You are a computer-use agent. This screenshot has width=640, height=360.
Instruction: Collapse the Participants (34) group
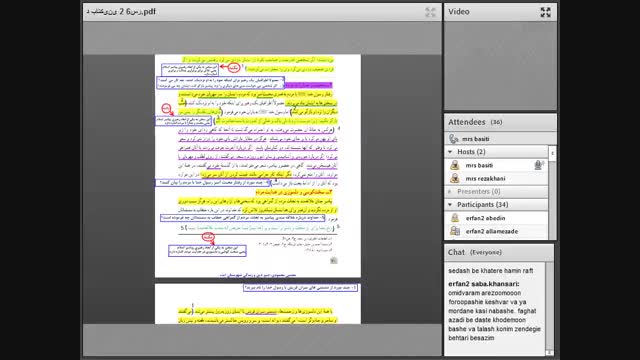450,204
